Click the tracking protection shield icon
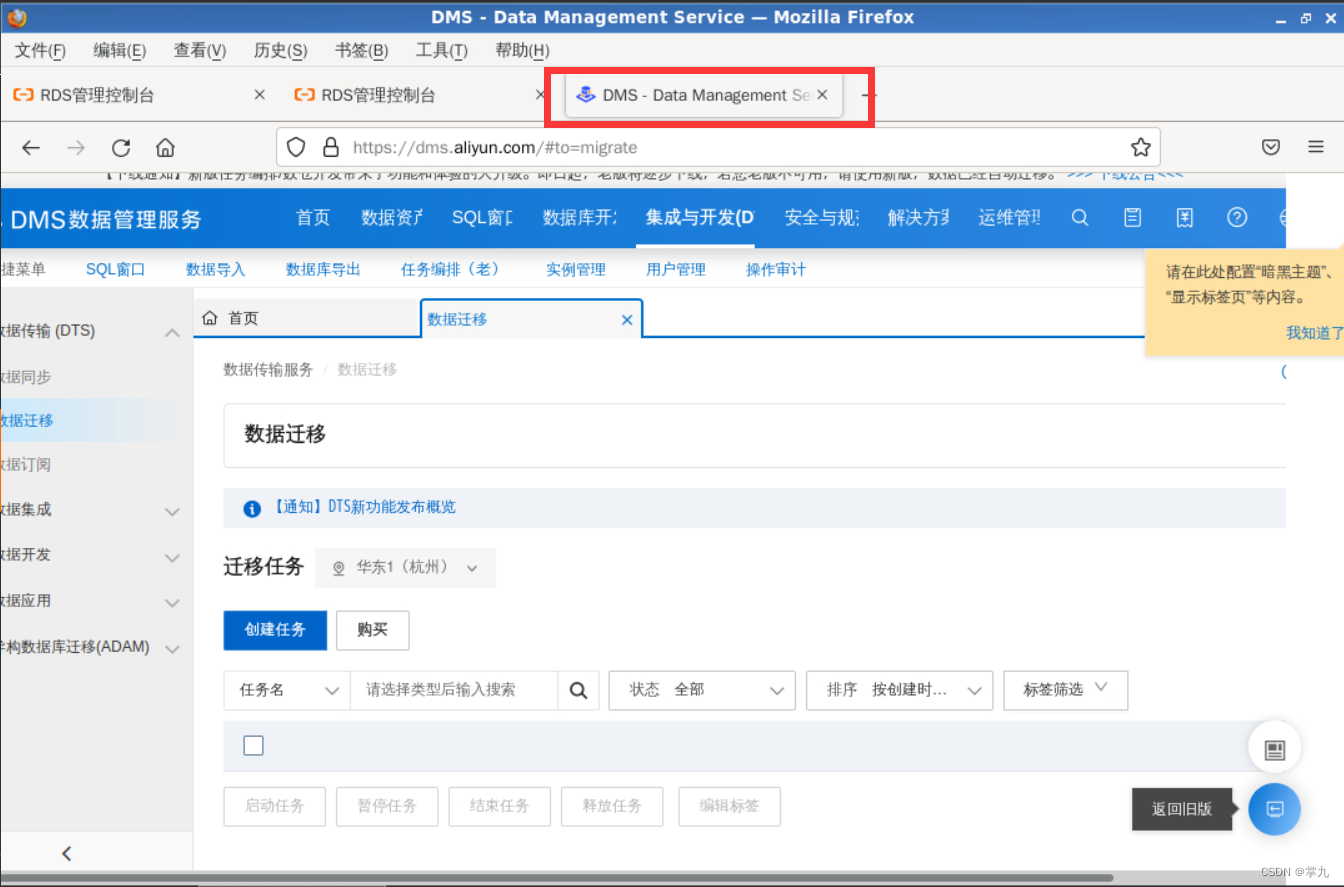 point(296,147)
